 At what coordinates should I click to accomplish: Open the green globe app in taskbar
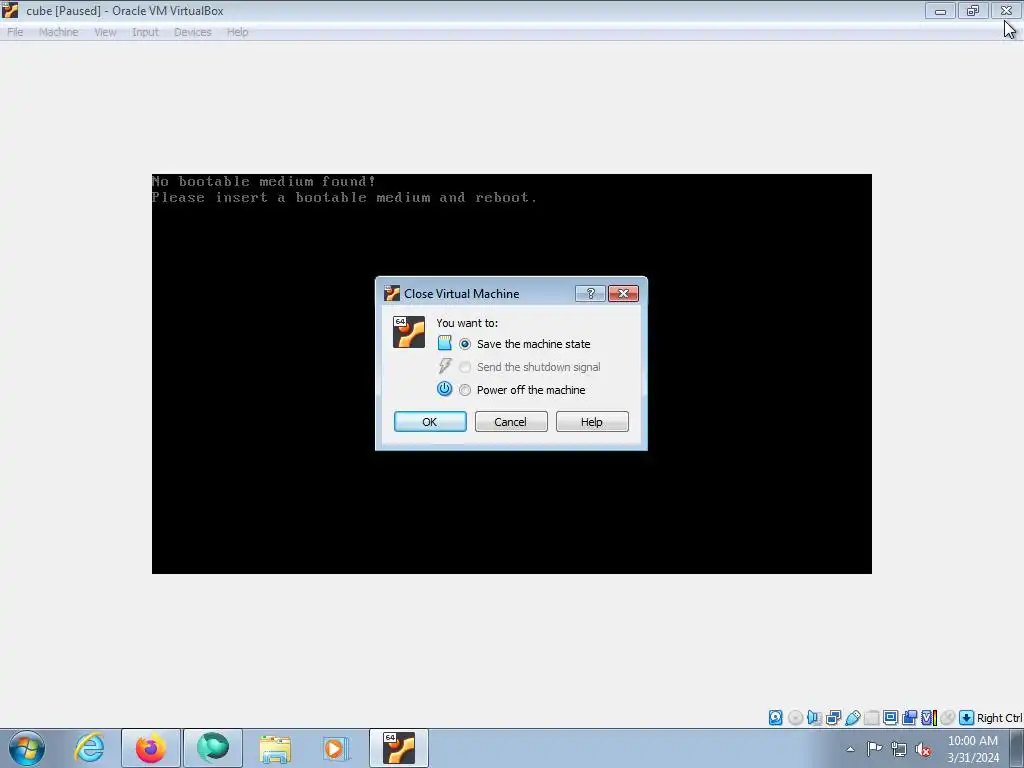click(x=213, y=748)
